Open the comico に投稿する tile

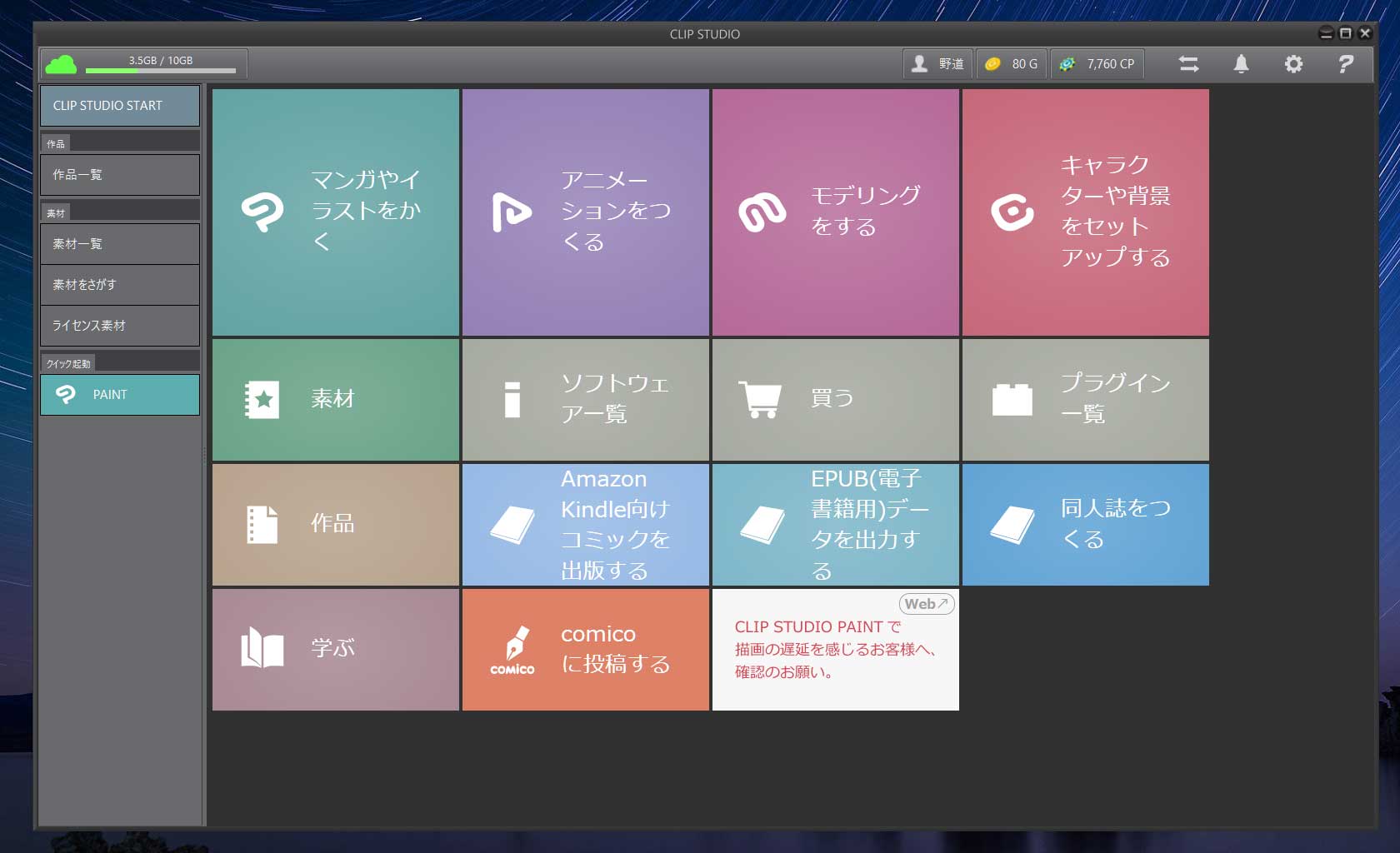pos(585,650)
